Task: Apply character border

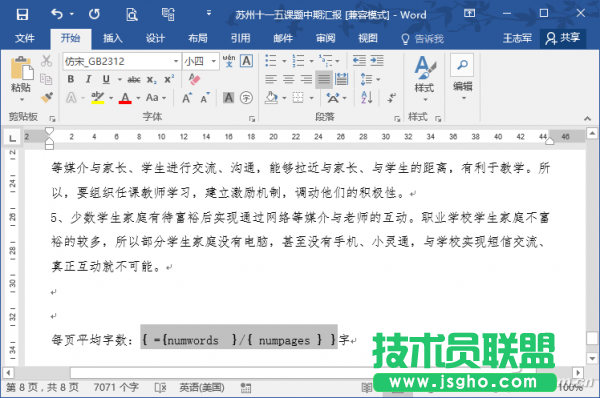Action: [x=246, y=61]
